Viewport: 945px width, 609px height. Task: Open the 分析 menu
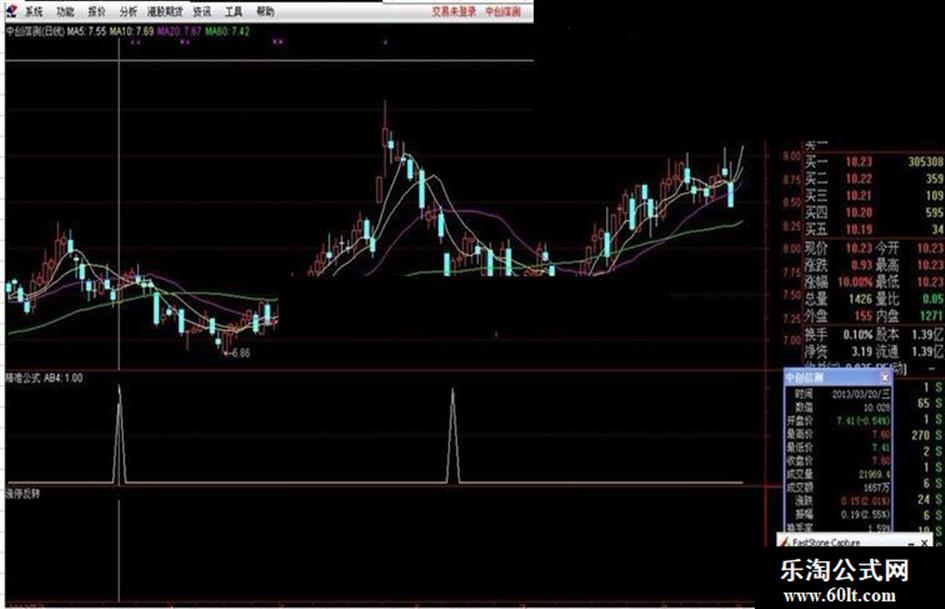coord(128,11)
